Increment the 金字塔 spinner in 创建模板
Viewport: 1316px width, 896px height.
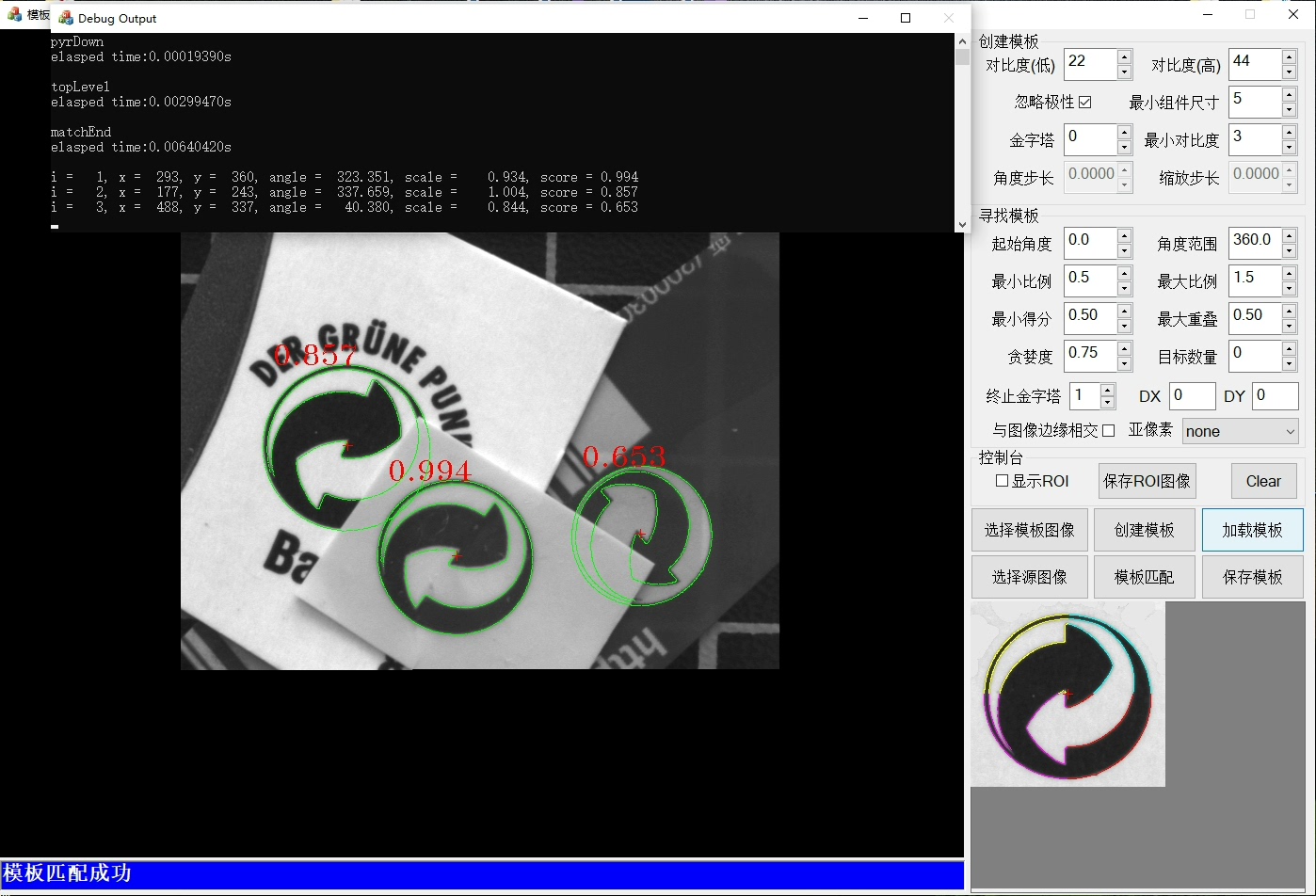click(x=1124, y=133)
